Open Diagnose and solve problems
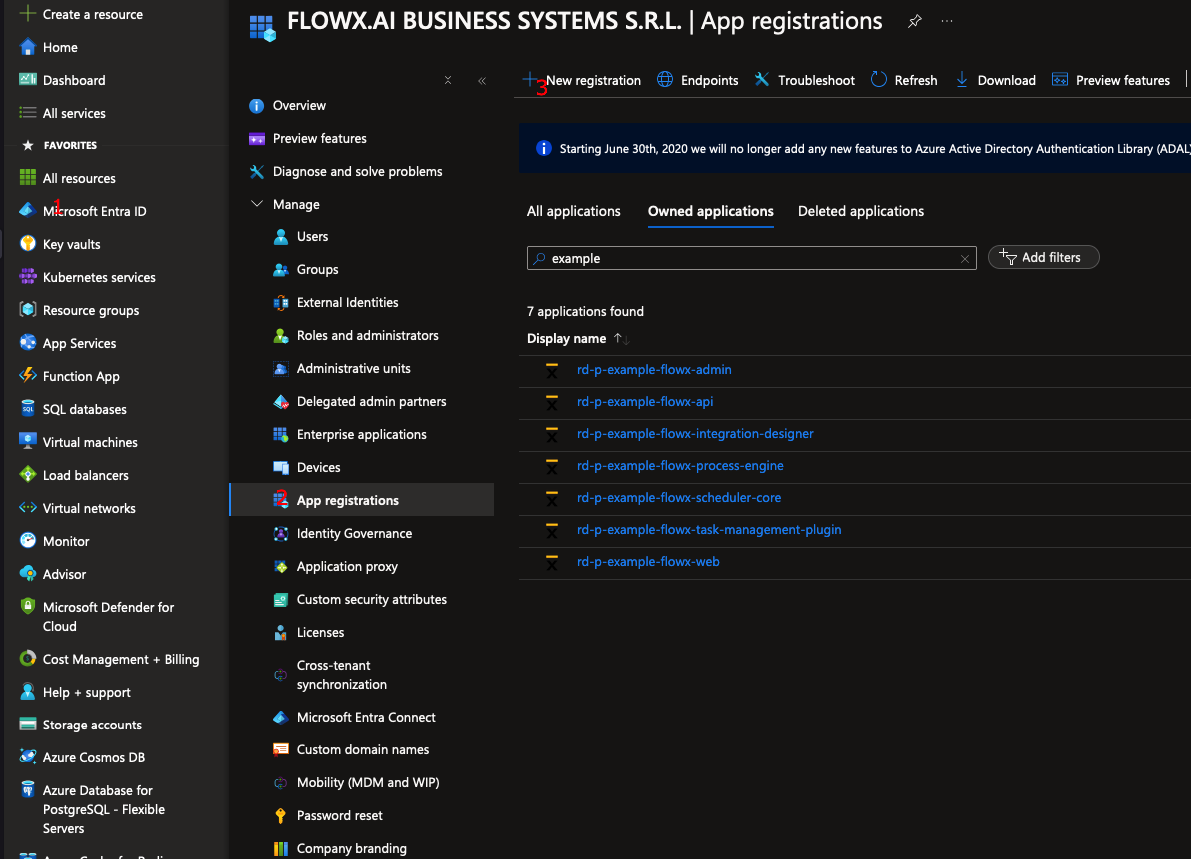 [357, 171]
